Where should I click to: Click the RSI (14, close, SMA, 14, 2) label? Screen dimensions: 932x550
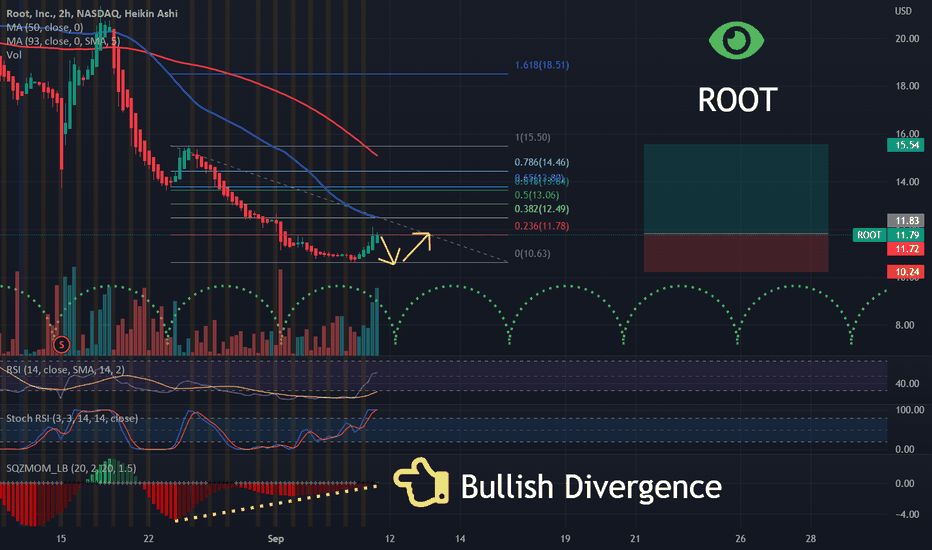(x=65, y=369)
